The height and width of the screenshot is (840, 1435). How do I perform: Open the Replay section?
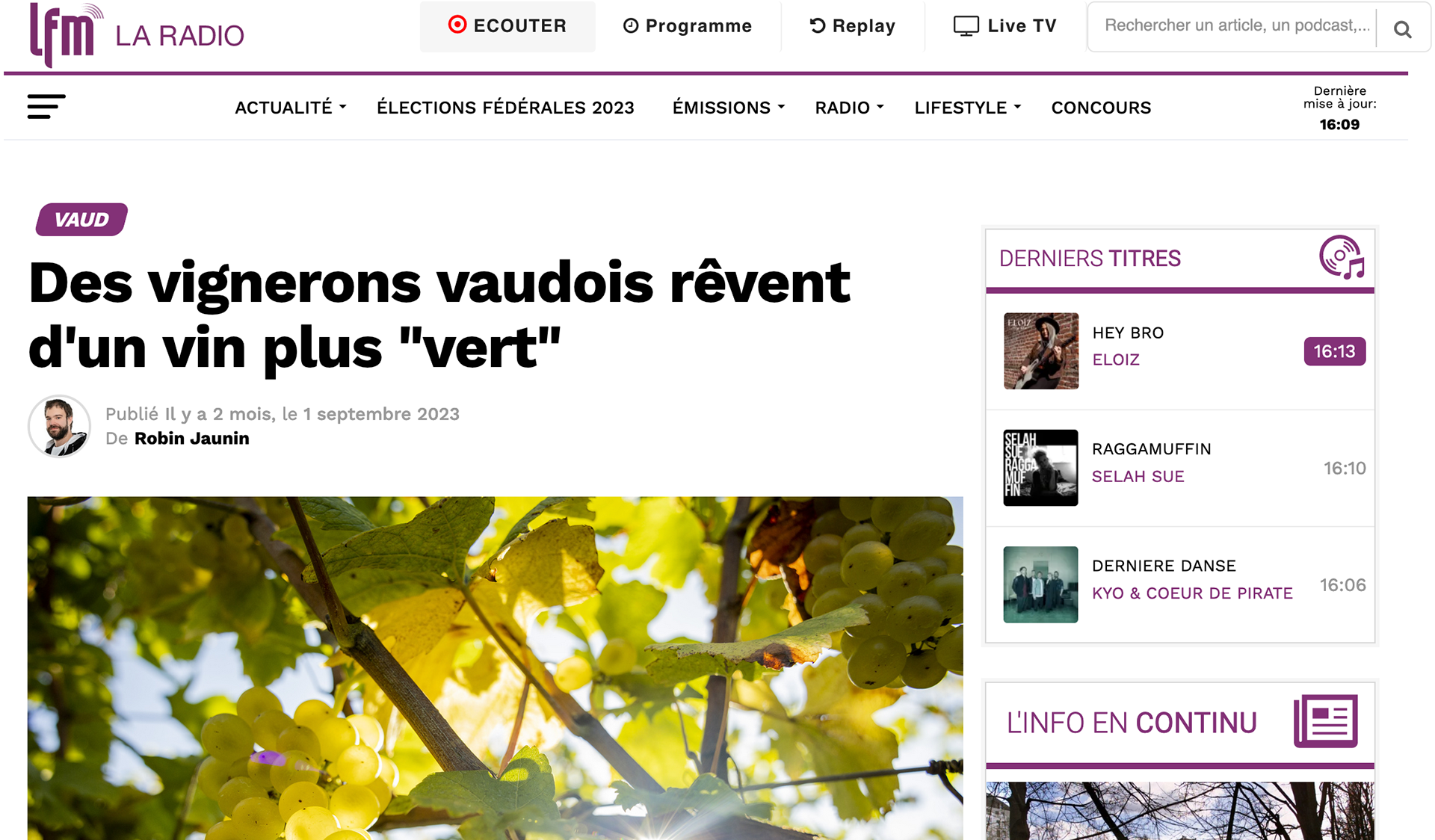(853, 26)
